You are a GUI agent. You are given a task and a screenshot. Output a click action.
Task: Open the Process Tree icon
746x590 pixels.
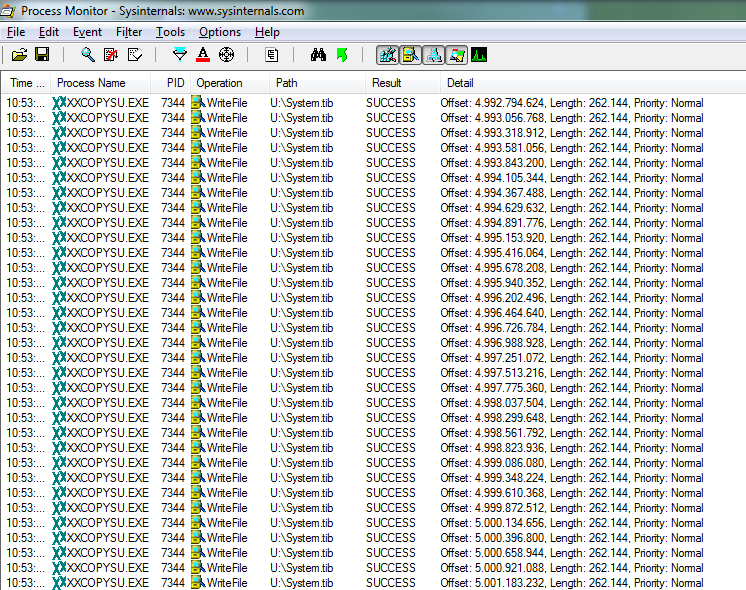[272, 55]
